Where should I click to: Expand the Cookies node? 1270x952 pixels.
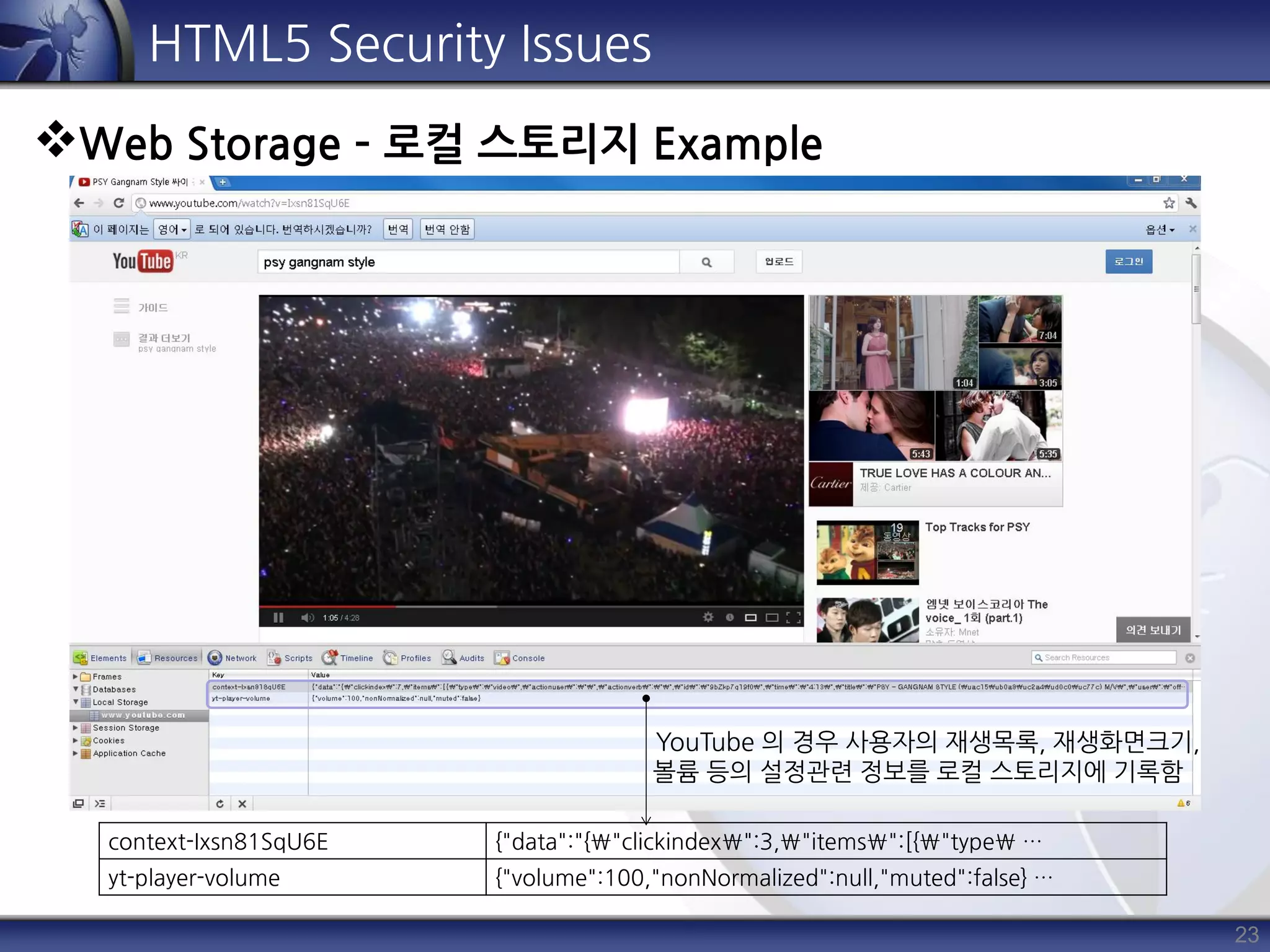pyautogui.click(x=76, y=741)
